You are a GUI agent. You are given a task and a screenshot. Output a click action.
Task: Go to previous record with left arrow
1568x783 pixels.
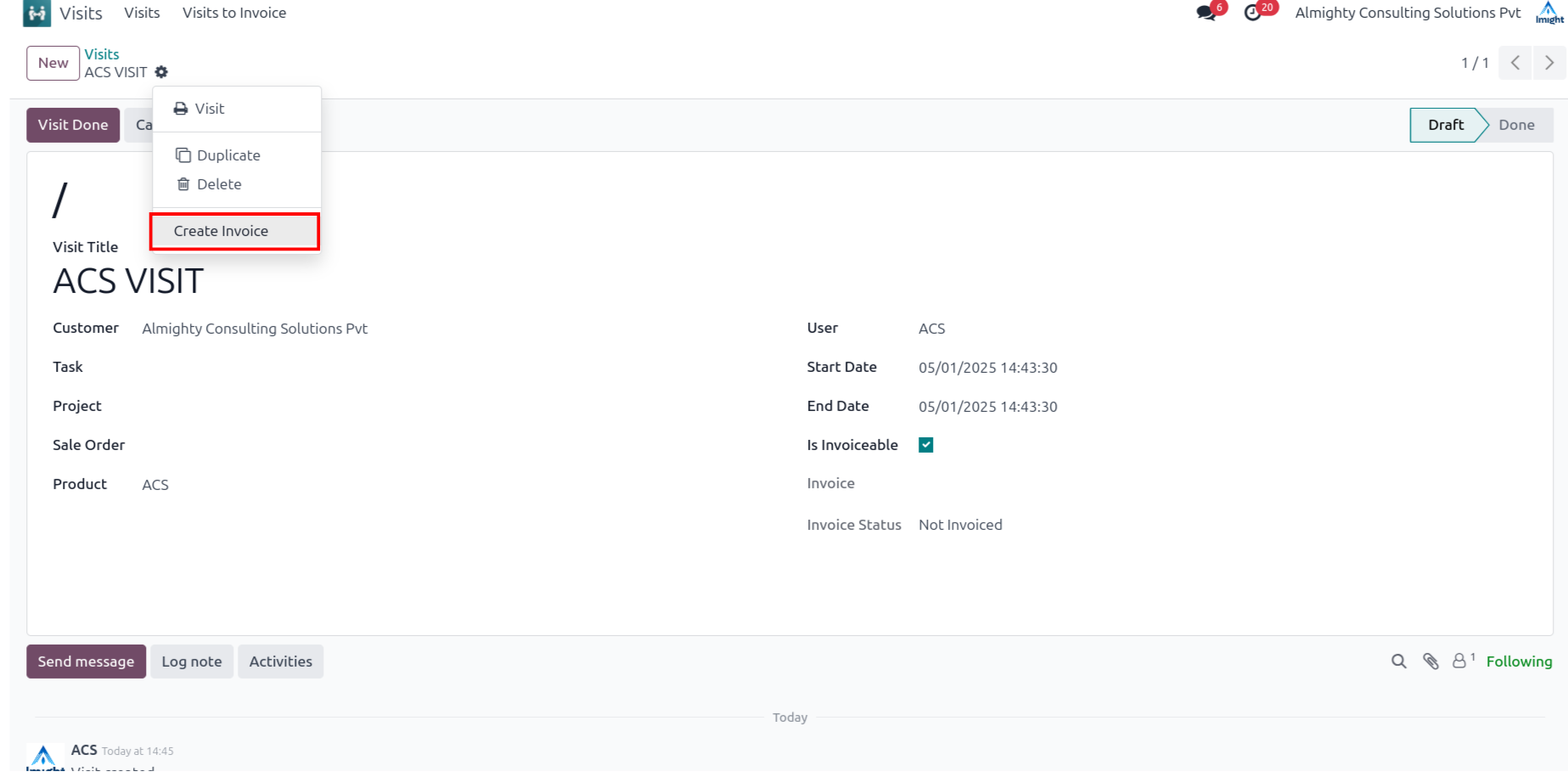click(1515, 63)
